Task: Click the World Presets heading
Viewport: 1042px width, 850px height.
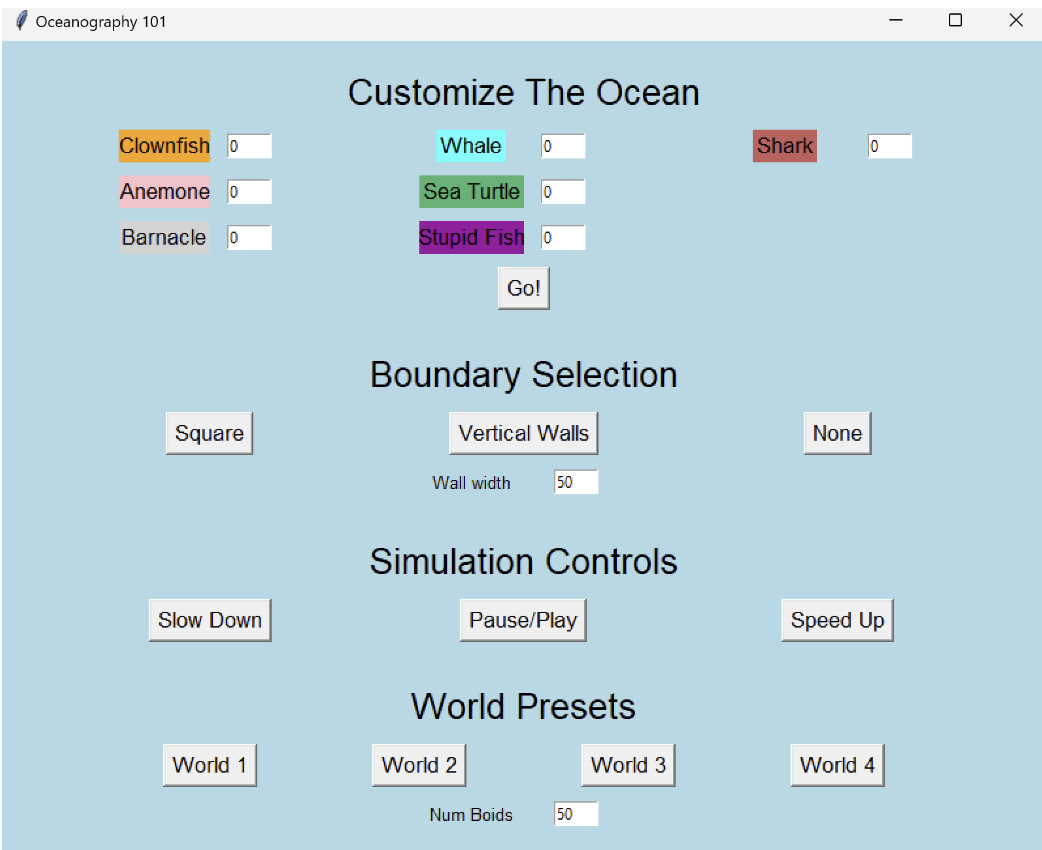Action: [x=524, y=706]
